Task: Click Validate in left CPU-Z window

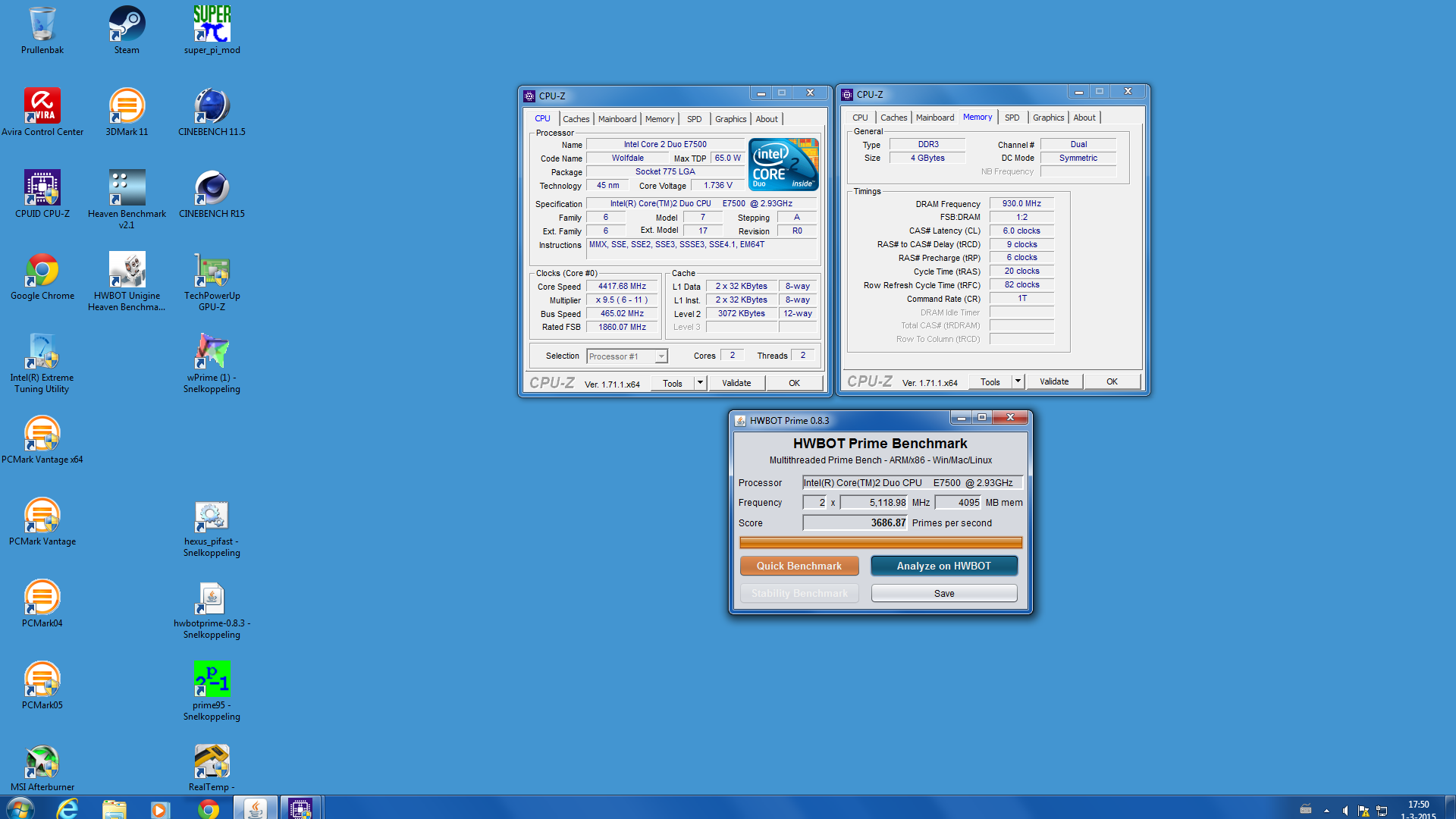Action: (x=736, y=383)
